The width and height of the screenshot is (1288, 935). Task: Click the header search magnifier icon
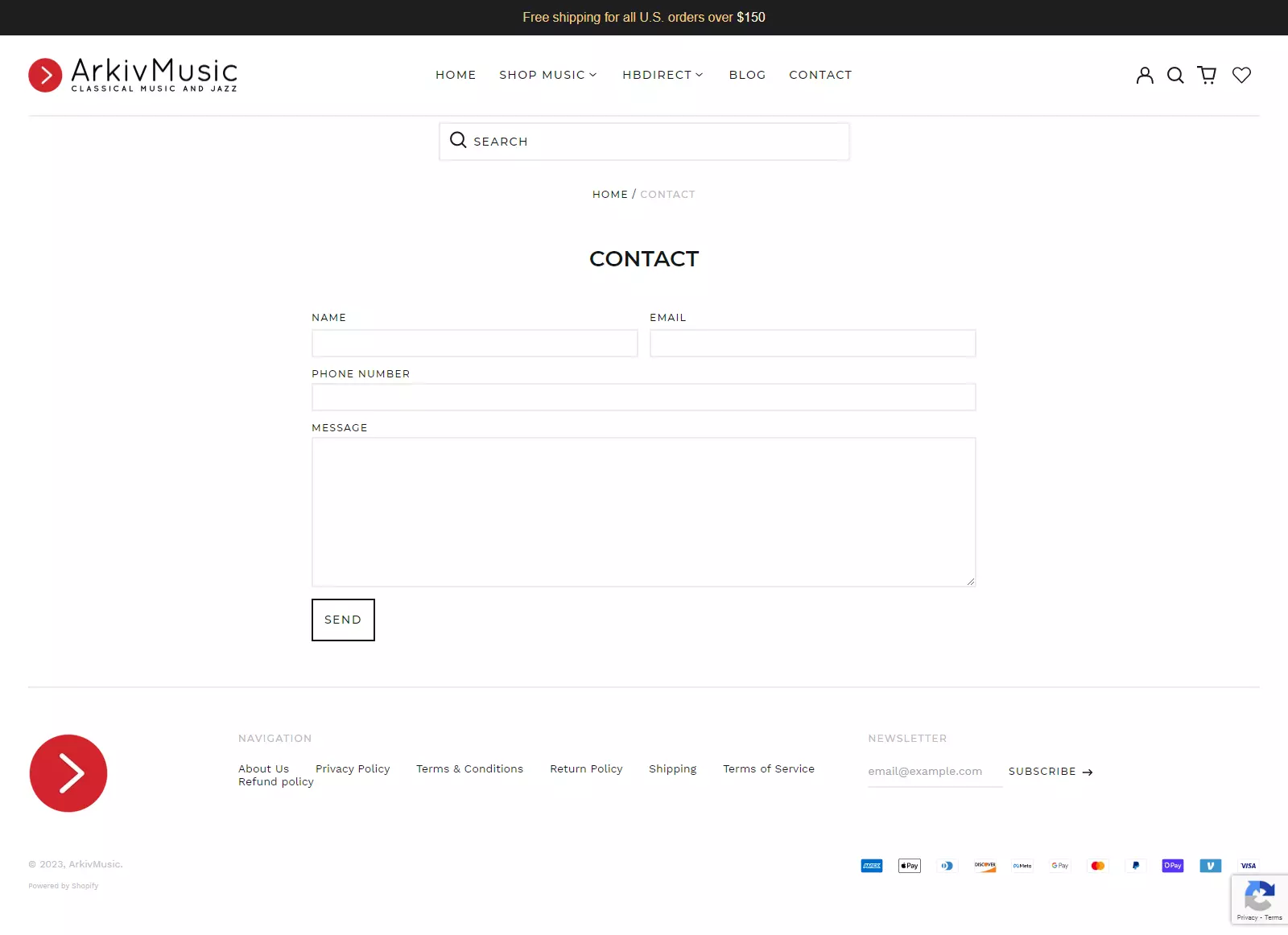click(1175, 75)
